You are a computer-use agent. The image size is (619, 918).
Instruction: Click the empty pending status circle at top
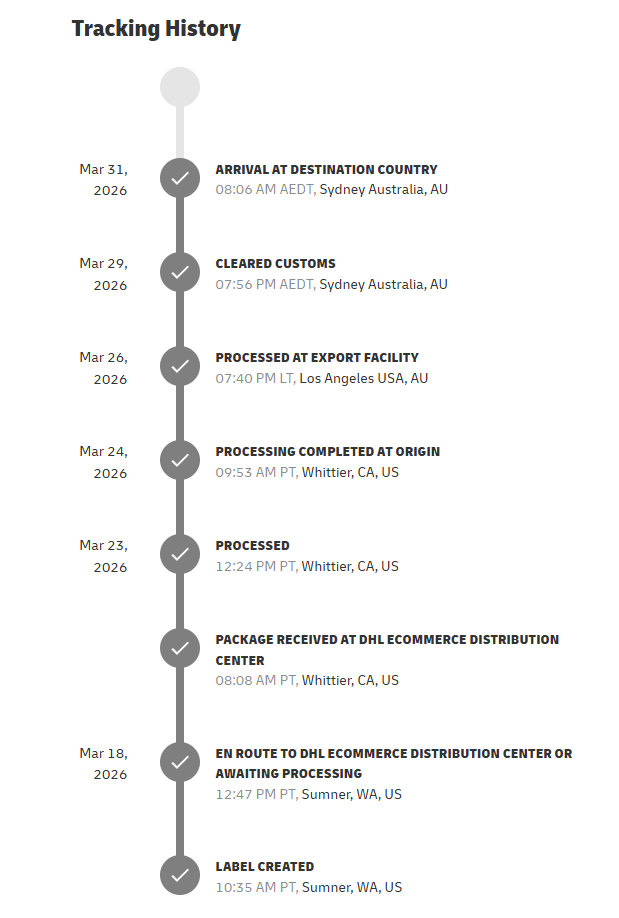(180, 87)
